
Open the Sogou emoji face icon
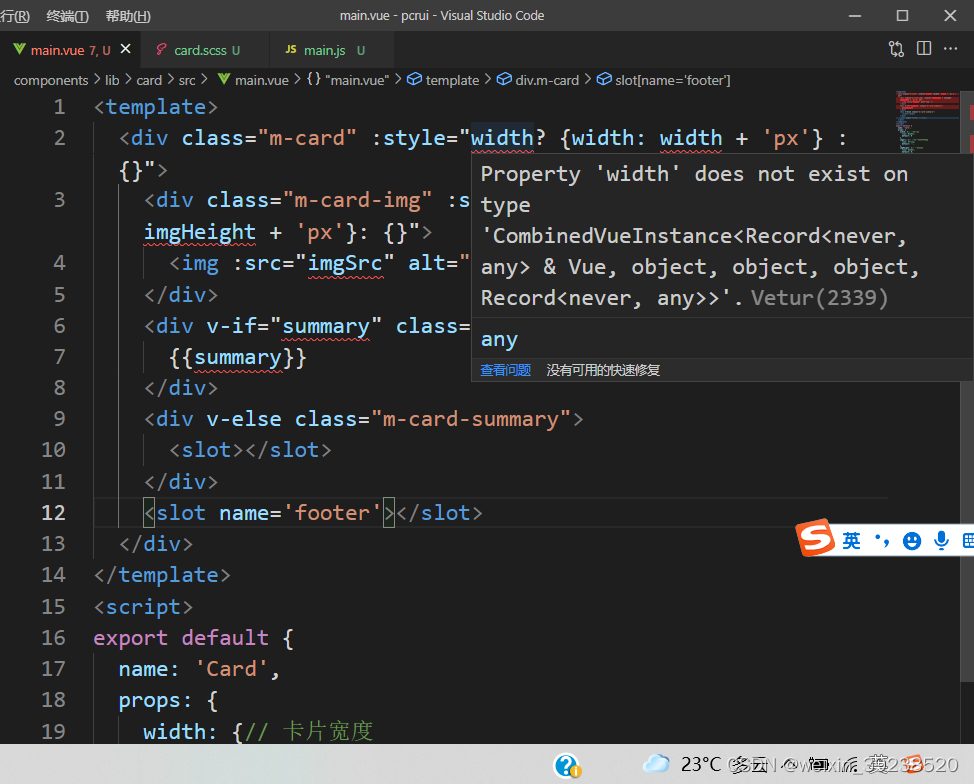[911, 540]
